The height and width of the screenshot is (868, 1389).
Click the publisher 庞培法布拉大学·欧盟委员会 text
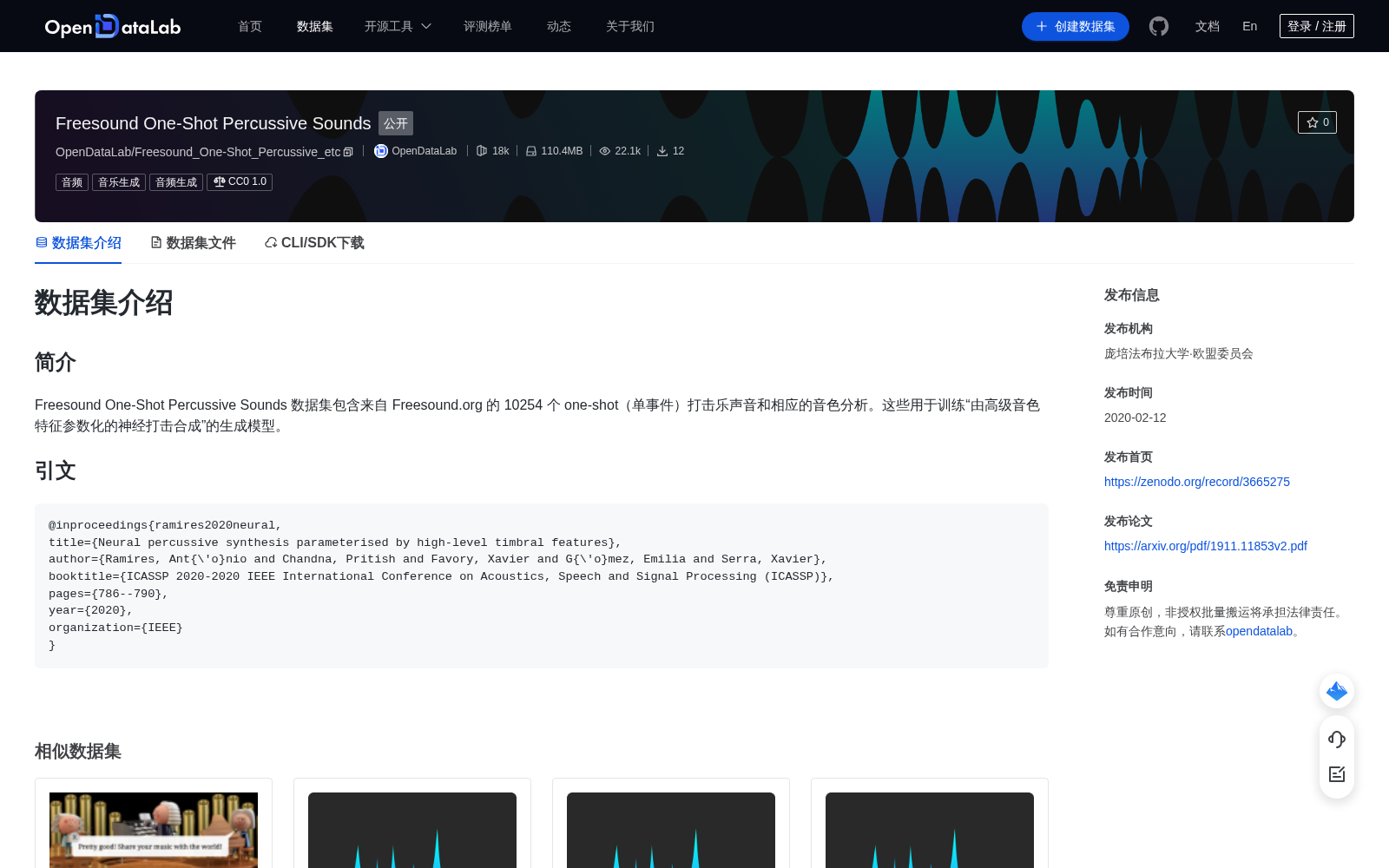(1179, 353)
